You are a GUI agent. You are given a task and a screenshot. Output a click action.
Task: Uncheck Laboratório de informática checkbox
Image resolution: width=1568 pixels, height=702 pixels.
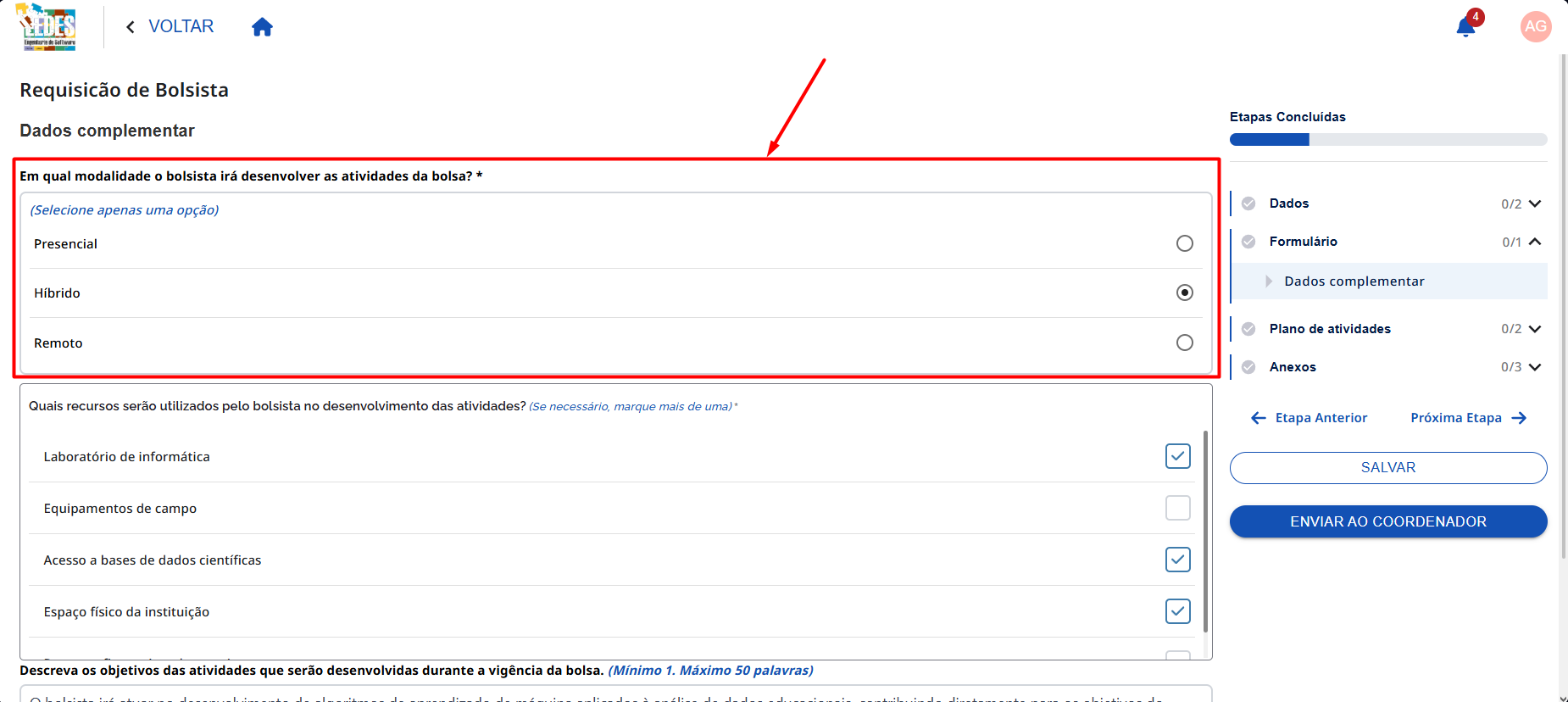point(1178,456)
